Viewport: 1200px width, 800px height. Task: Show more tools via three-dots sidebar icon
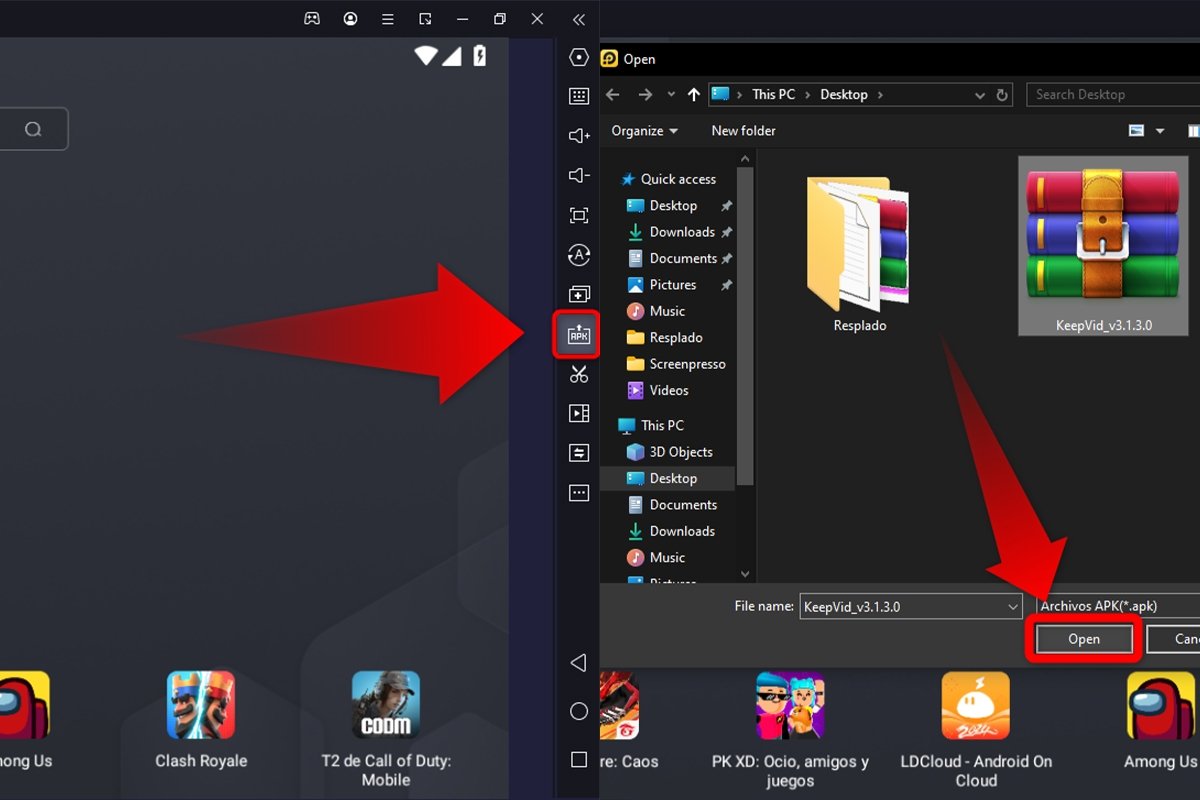pos(579,492)
